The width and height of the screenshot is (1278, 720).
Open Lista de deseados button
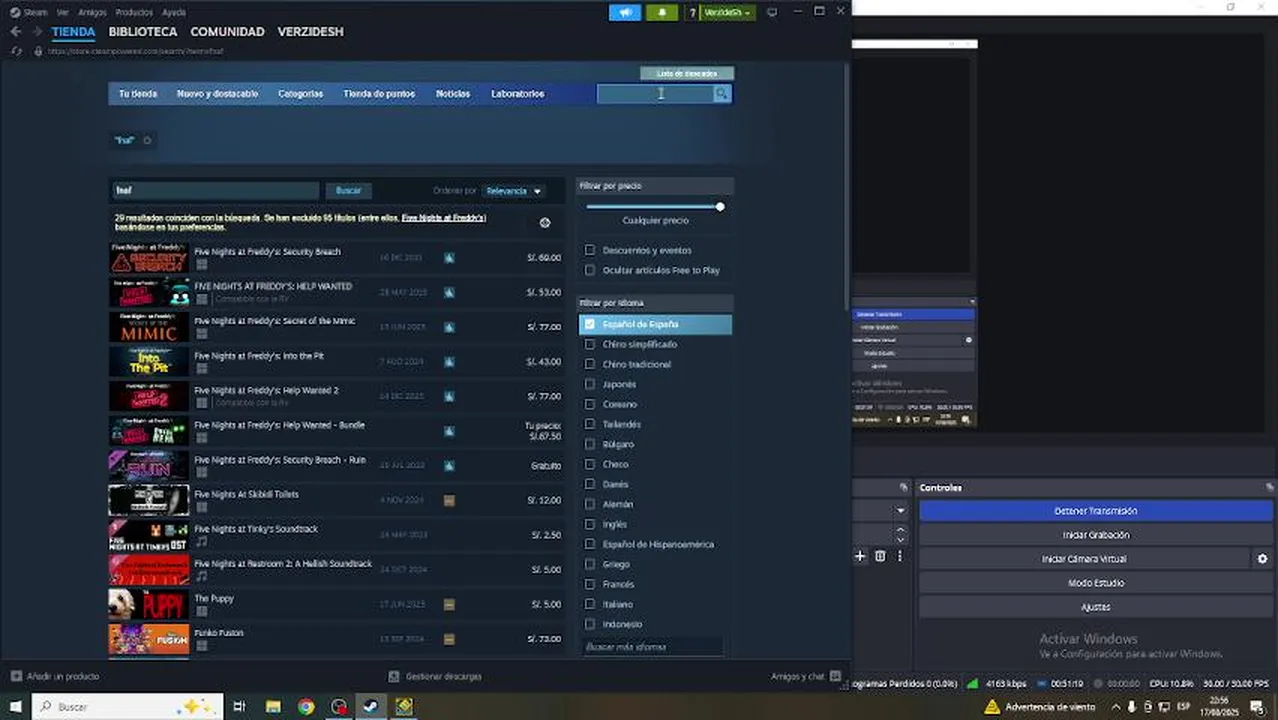click(x=687, y=73)
